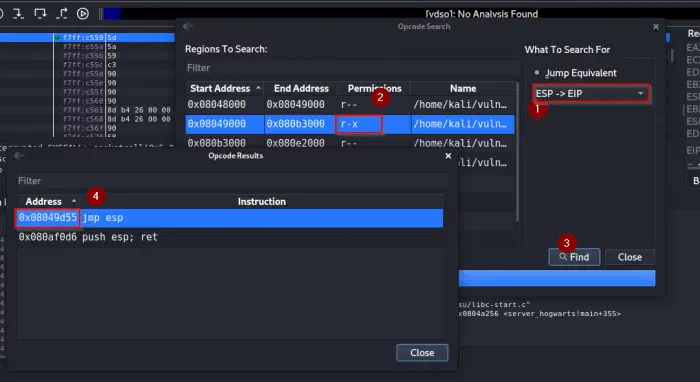Click the Find button
The height and width of the screenshot is (382, 700).
574,257
